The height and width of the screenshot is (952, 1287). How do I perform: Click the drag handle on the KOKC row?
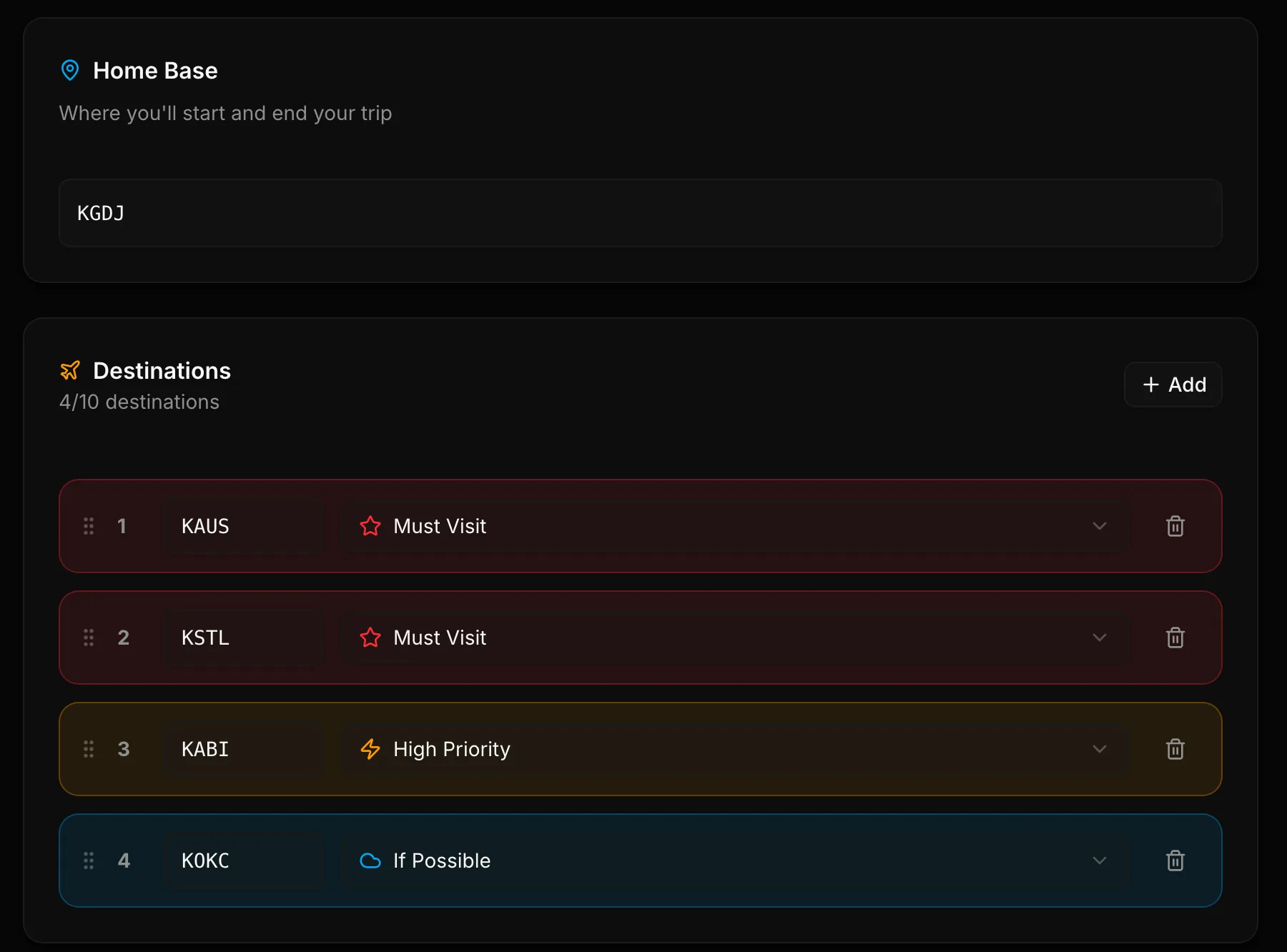click(x=89, y=861)
